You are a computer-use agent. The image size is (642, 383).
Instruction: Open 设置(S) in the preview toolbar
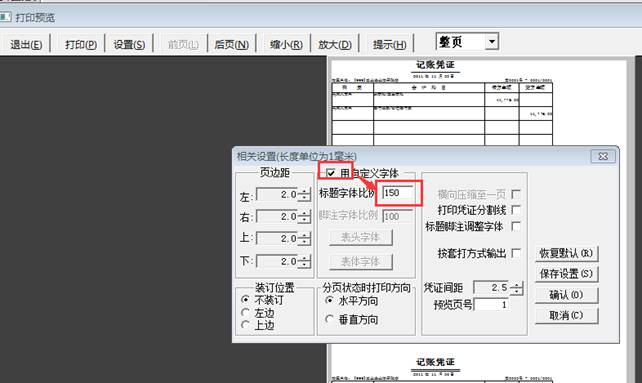tap(129, 44)
